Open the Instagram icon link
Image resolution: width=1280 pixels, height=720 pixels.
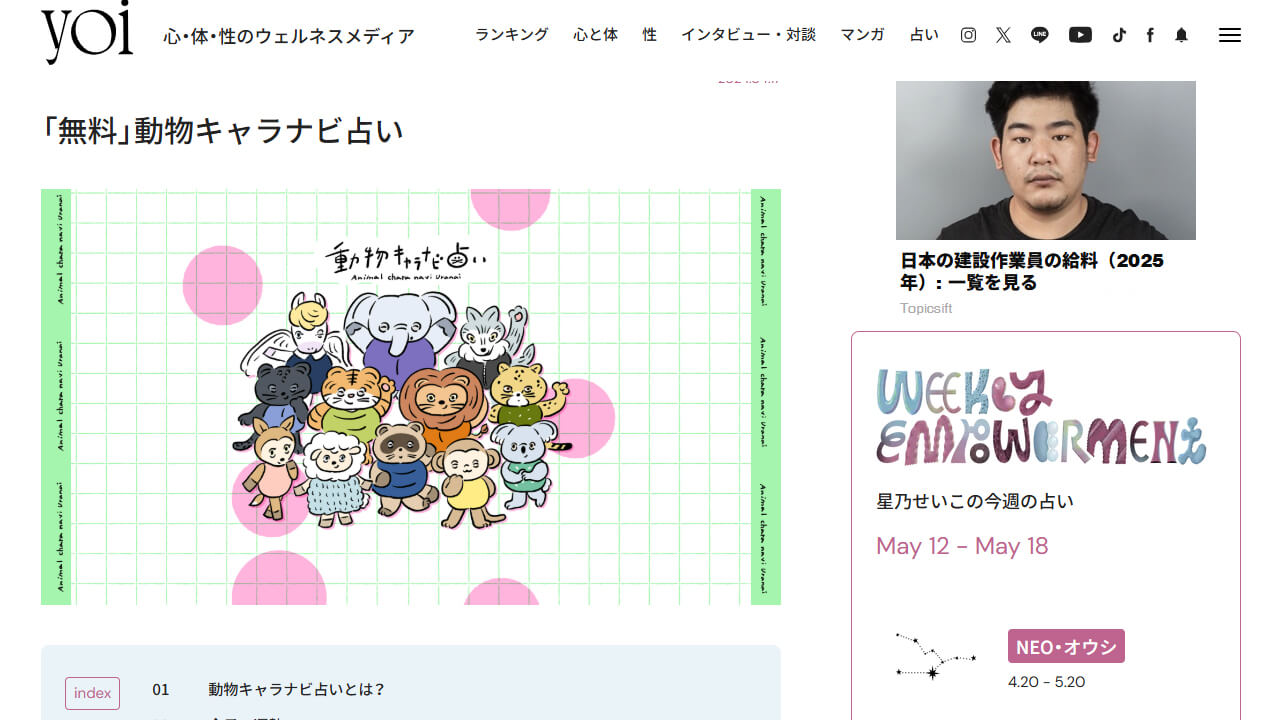click(x=968, y=35)
